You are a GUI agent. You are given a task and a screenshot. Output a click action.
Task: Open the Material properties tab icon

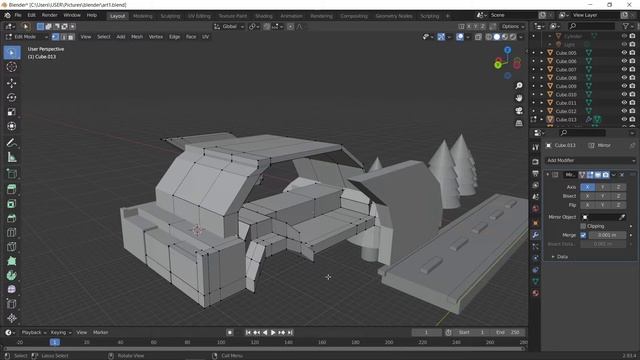point(536,293)
